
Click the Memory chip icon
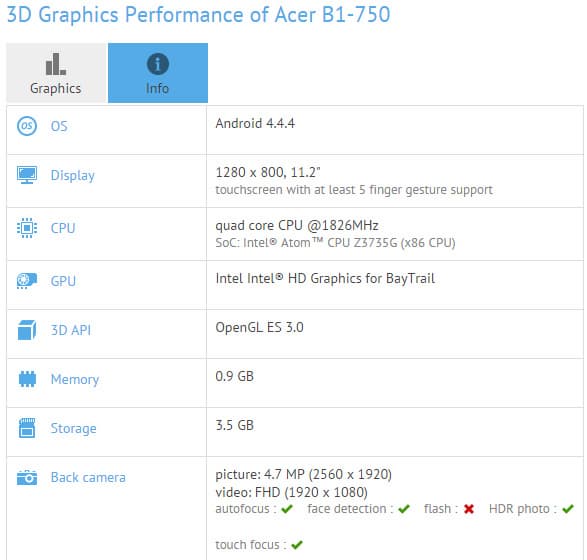point(27,379)
